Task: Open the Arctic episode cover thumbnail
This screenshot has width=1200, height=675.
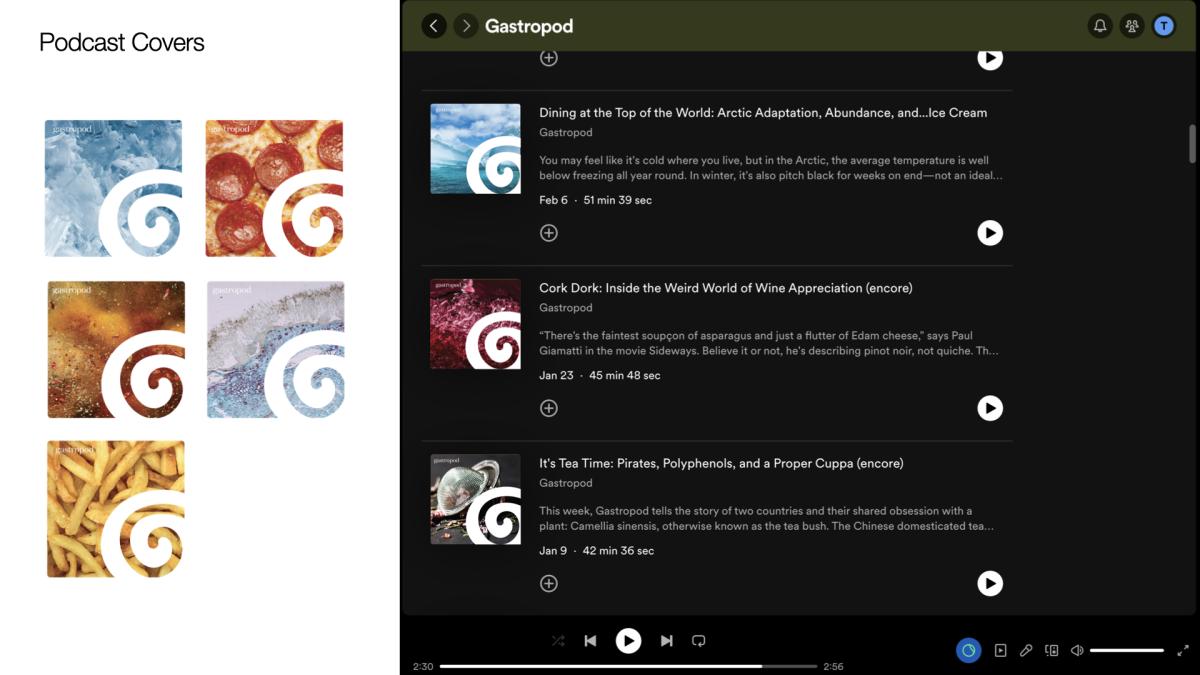Action: click(x=475, y=149)
